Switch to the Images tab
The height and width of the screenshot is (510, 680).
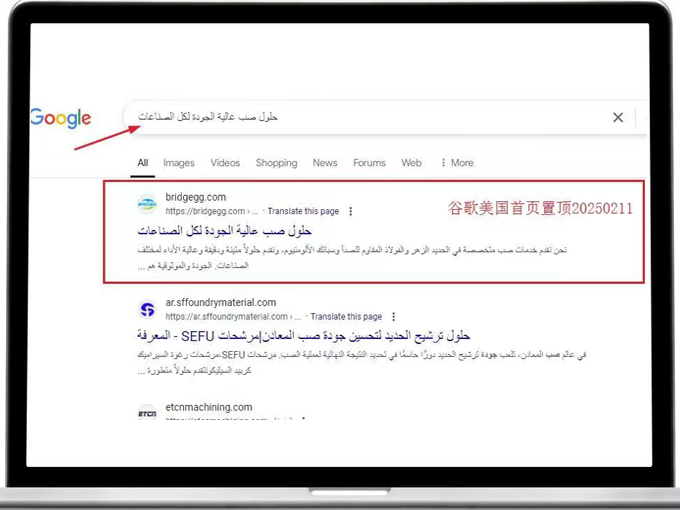point(179,163)
